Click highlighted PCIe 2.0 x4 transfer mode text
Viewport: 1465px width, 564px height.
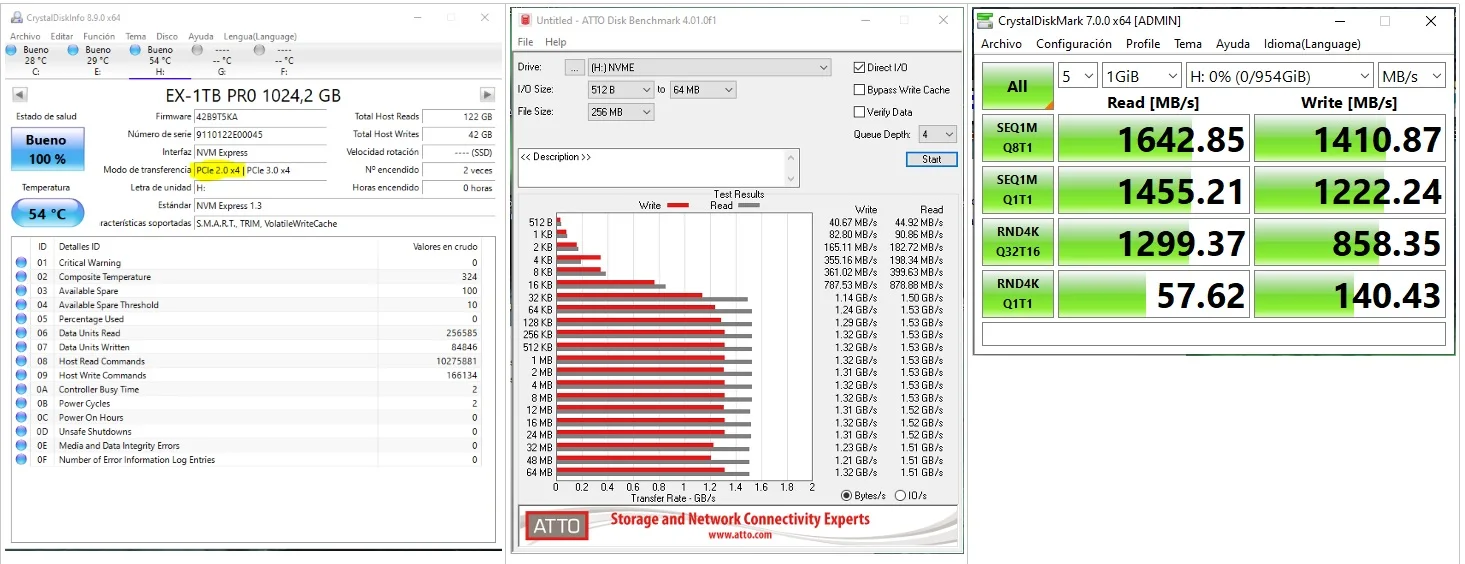pyautogui.click(x=219, y=170)
